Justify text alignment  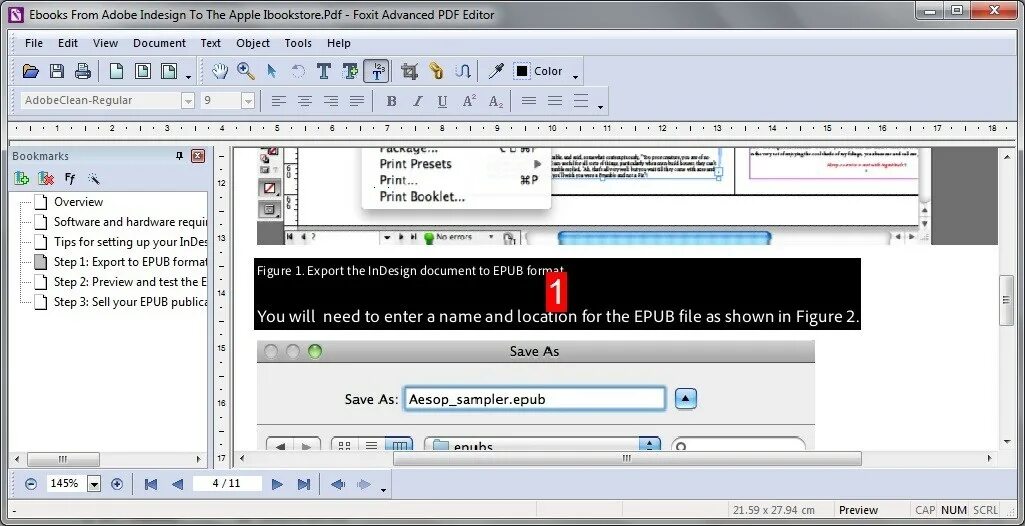coord(357,101)
